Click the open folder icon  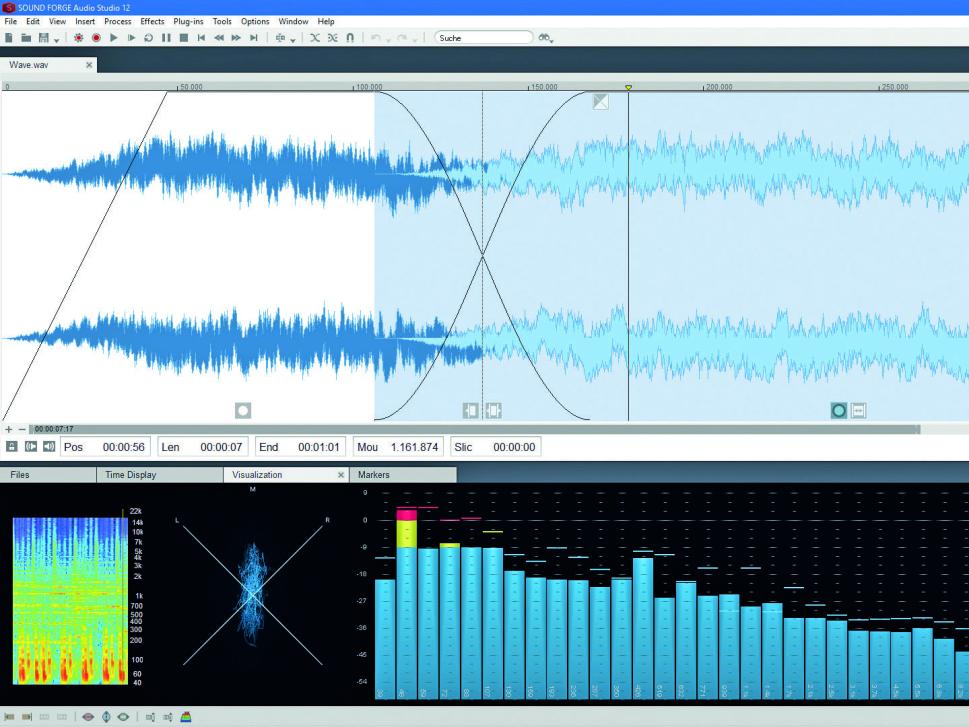pyautogui.click(x=26, y=38)
